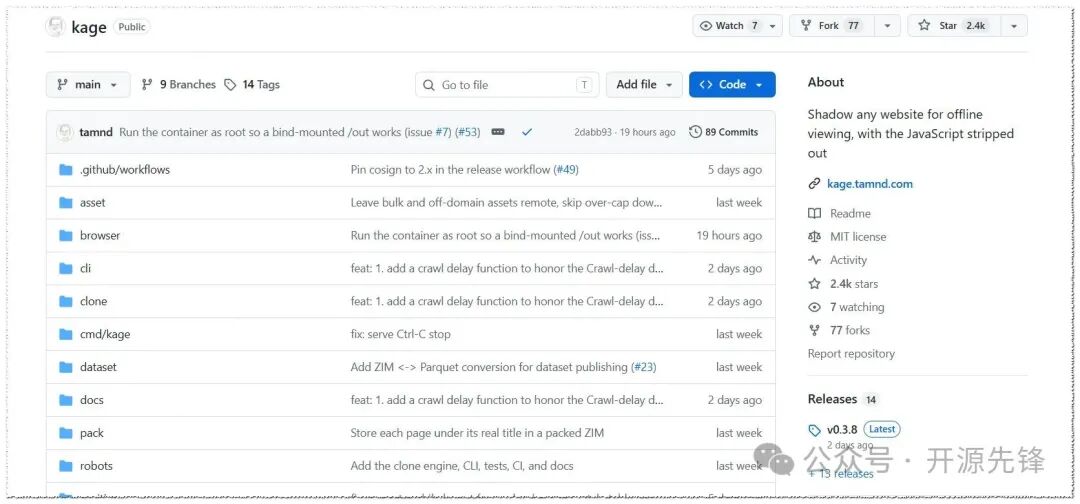The height and width of the screenshot is (504, 1080).
Task: Open the Star lists dropdown arrow
Action: point(1014,26)
